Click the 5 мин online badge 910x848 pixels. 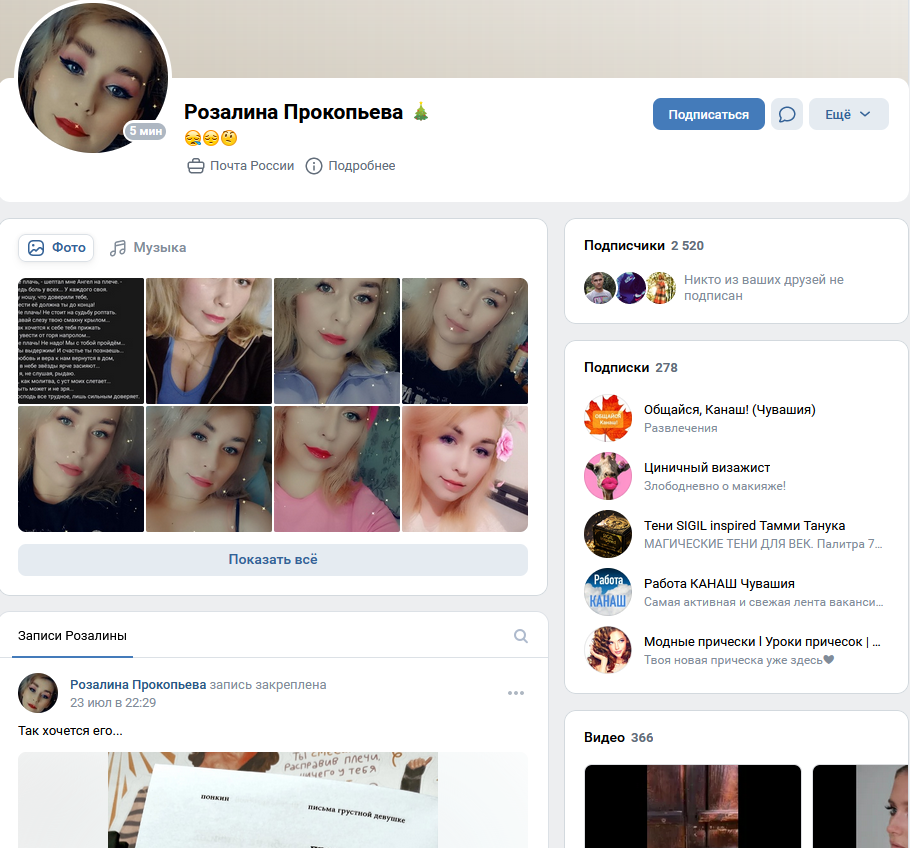pyautogui.click(x=145, y=131)
